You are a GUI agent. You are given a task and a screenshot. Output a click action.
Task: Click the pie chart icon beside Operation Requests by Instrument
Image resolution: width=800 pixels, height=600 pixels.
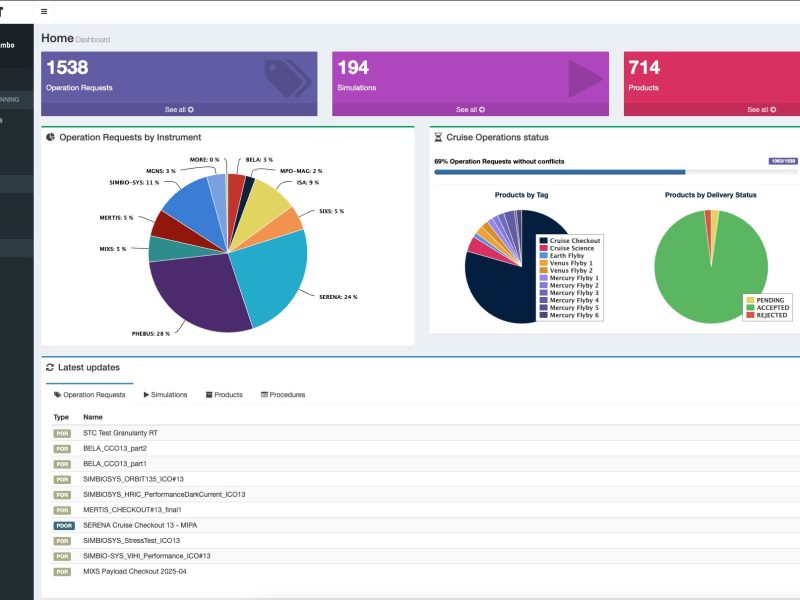50,137
